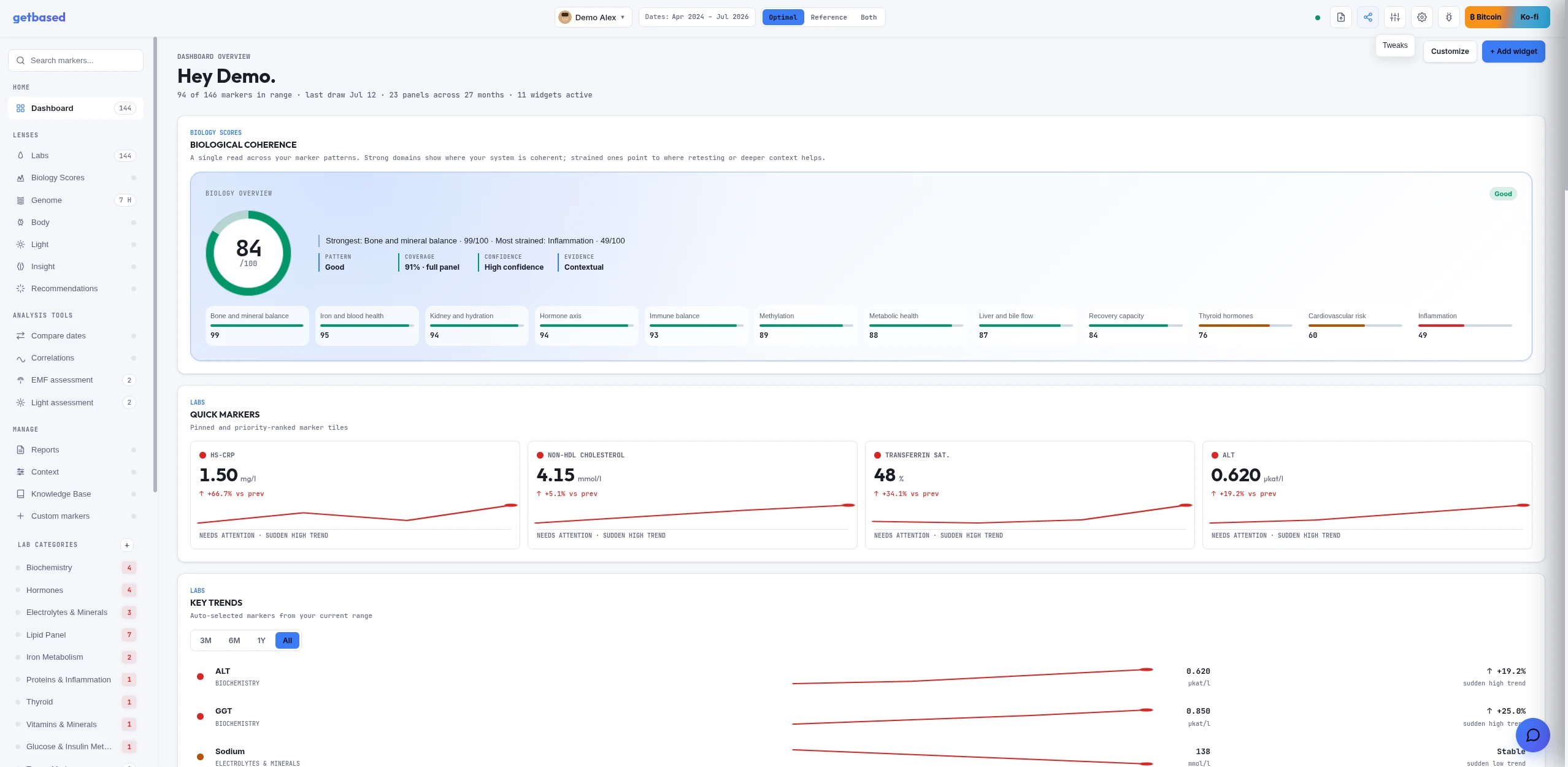Open Dashboard in the sidebar
This screenshot has width=1568, height=767.
75,108
